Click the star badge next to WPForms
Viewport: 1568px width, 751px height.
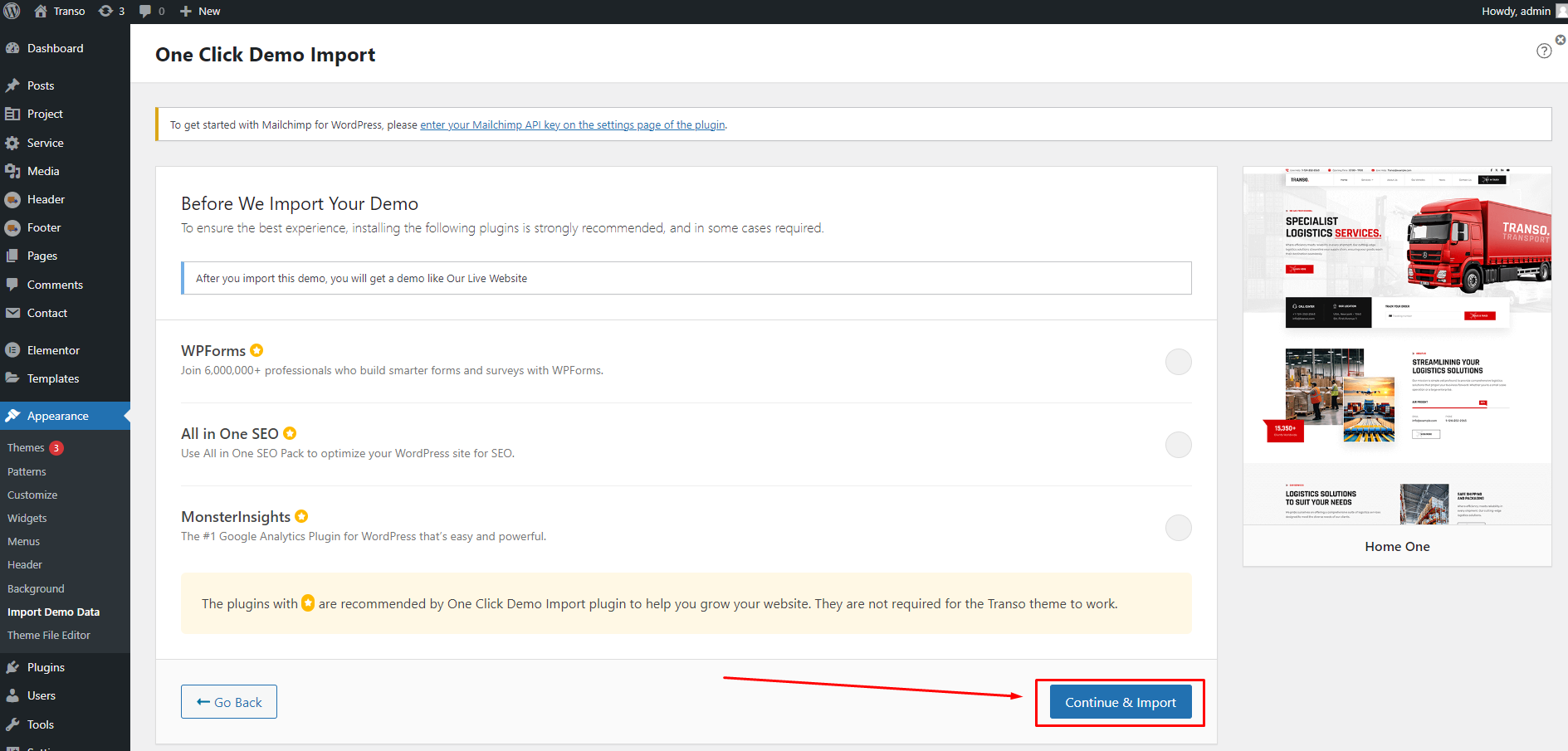point(256,350)
